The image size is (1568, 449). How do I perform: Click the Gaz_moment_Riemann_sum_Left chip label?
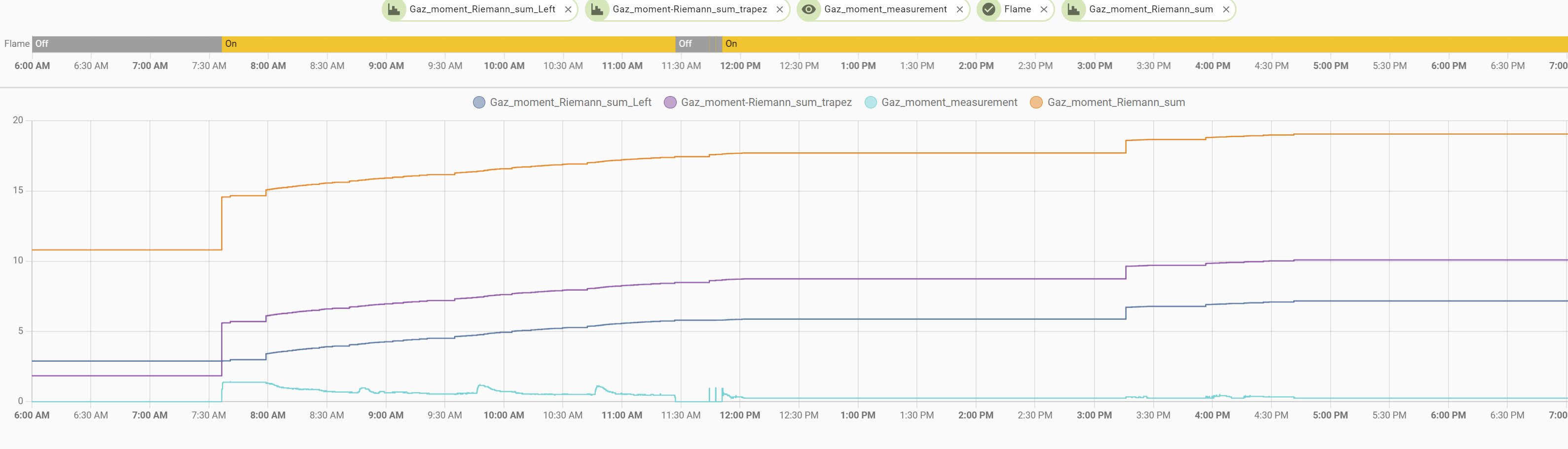[482, 10]
